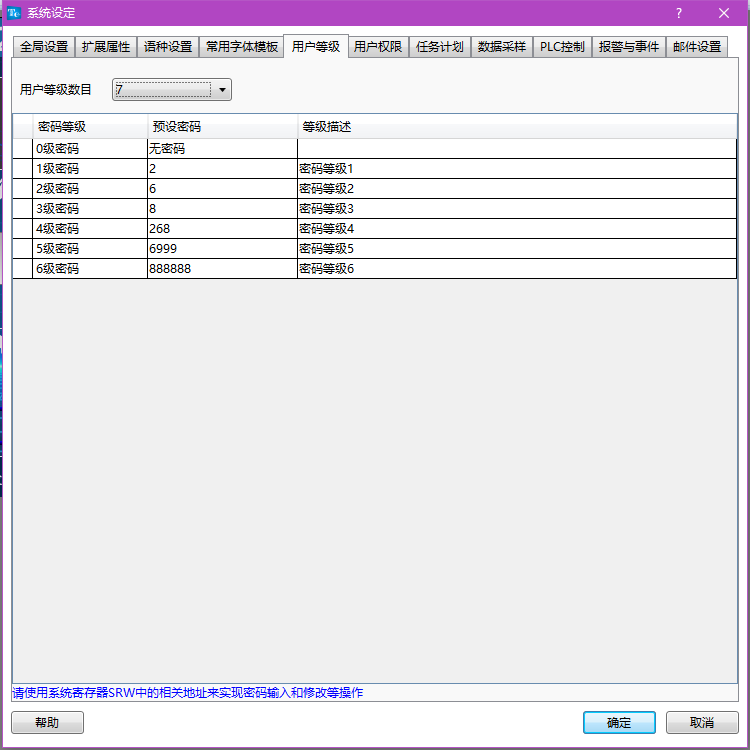Viewport: 750px width, 750px height.
Task: Switch to the 邮件设置 tab
Action: (x=697, y=47)
